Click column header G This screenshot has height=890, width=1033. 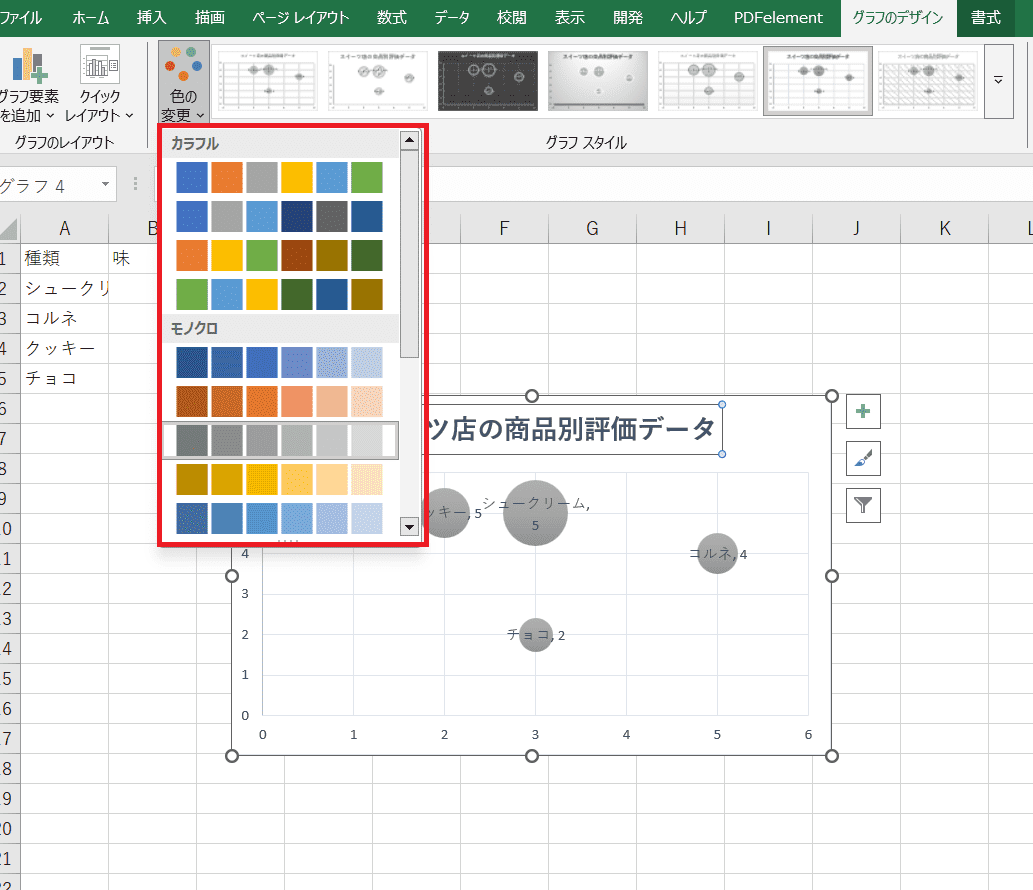pyautogui.click(x=592, y=229)
